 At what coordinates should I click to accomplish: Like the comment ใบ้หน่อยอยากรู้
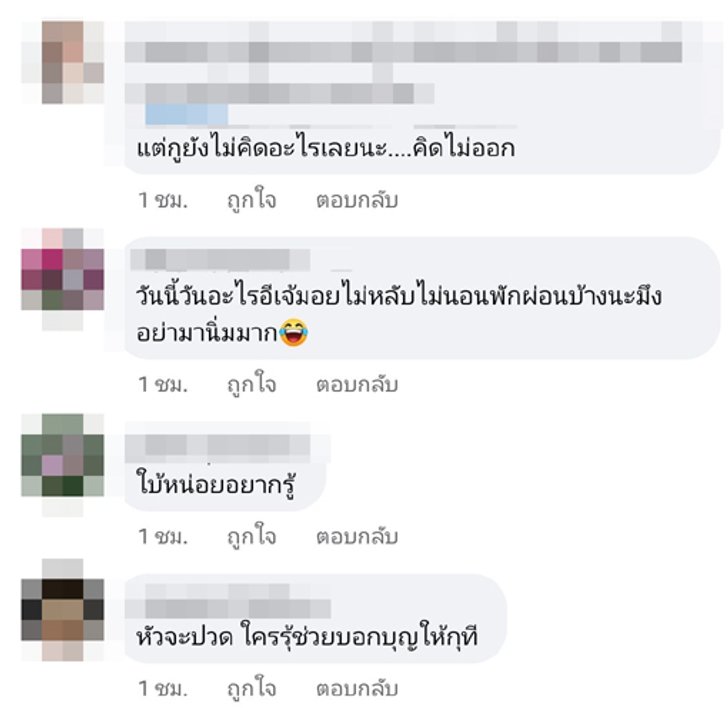[252, 537]
